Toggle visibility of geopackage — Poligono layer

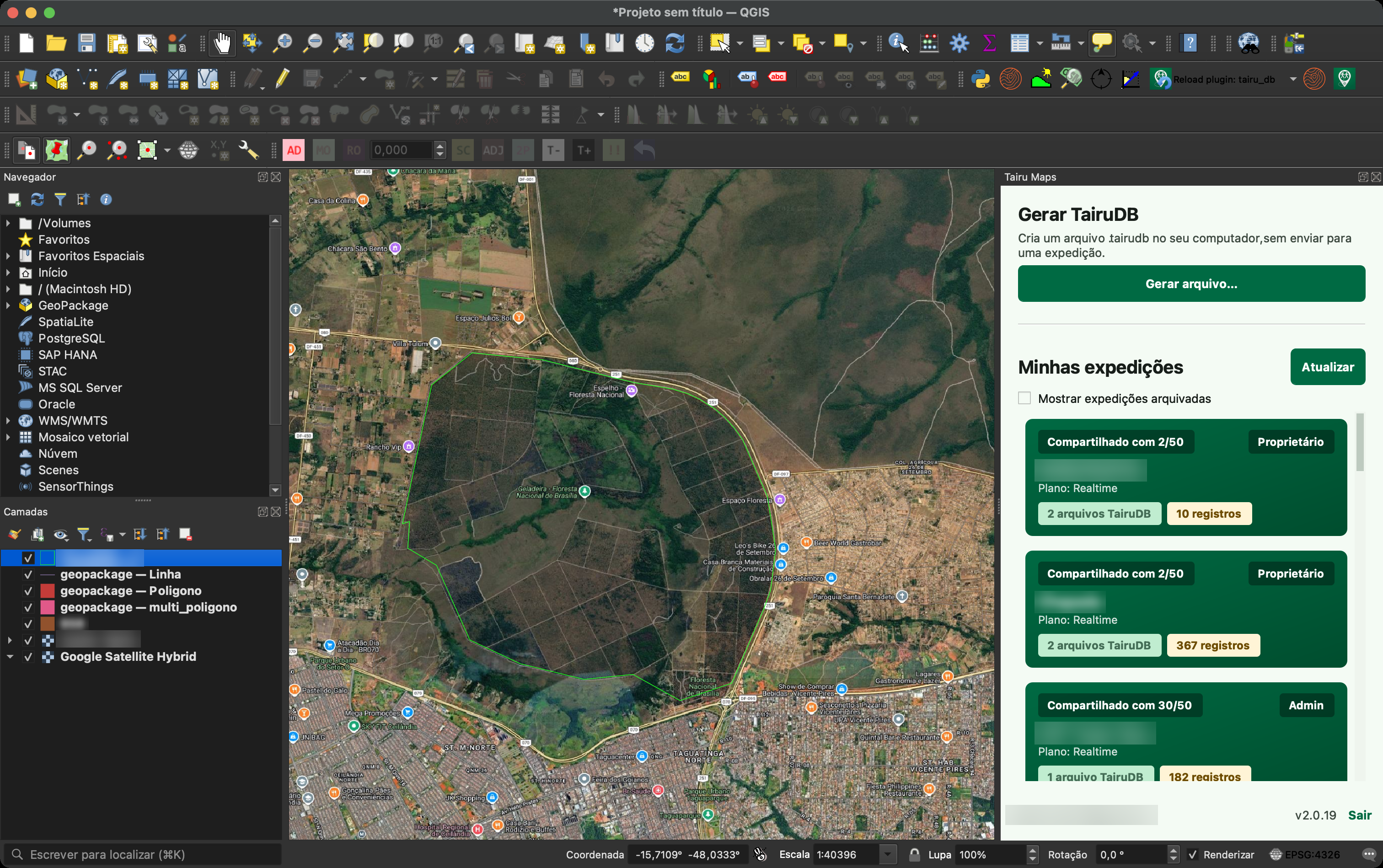(28, 591)
